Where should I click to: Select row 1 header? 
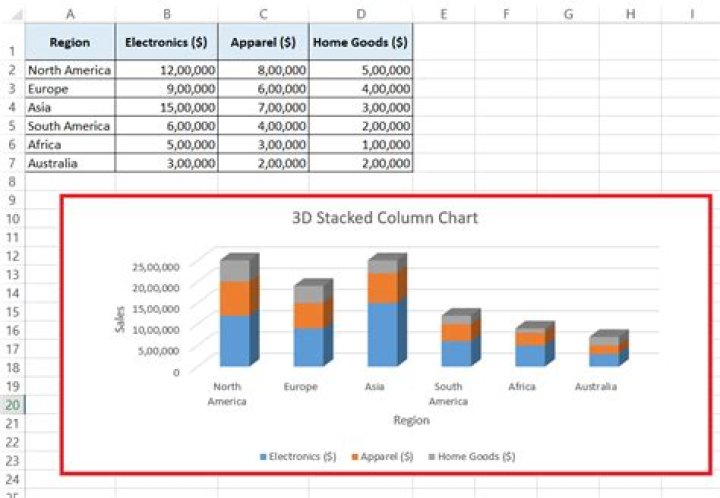(x=12, y=42)
